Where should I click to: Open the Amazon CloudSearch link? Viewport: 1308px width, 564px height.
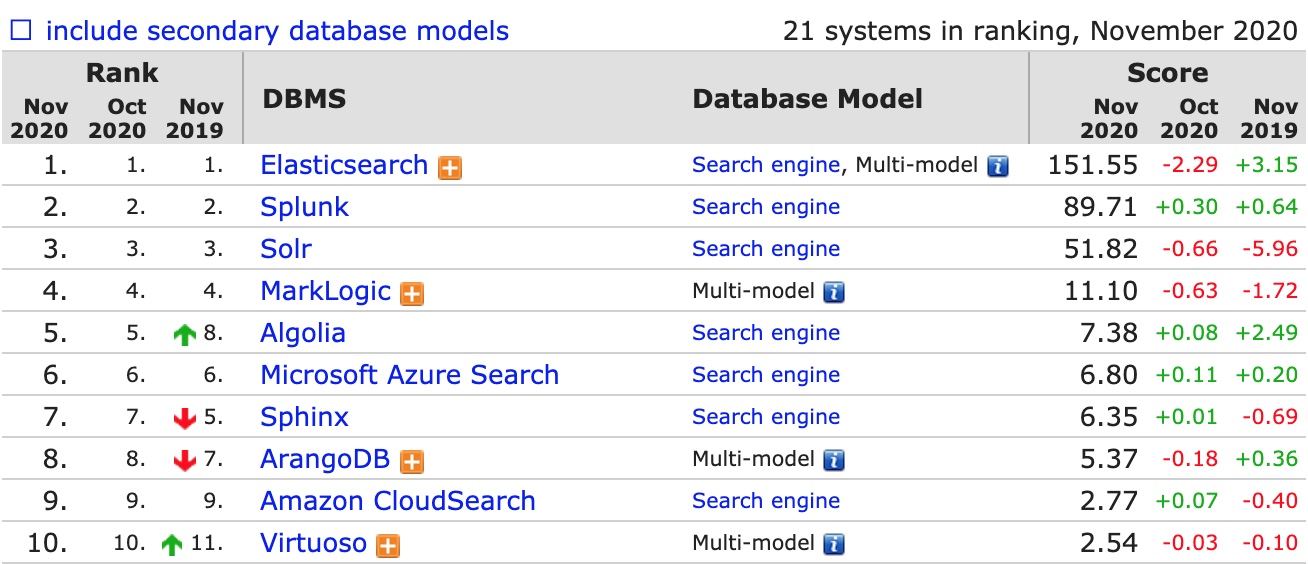[x=397, y=501]
